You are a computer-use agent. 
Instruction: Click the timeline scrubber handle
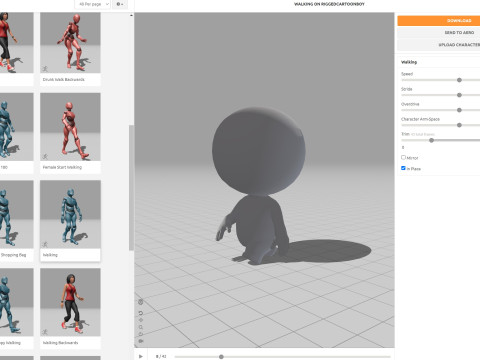click(221, 357)
